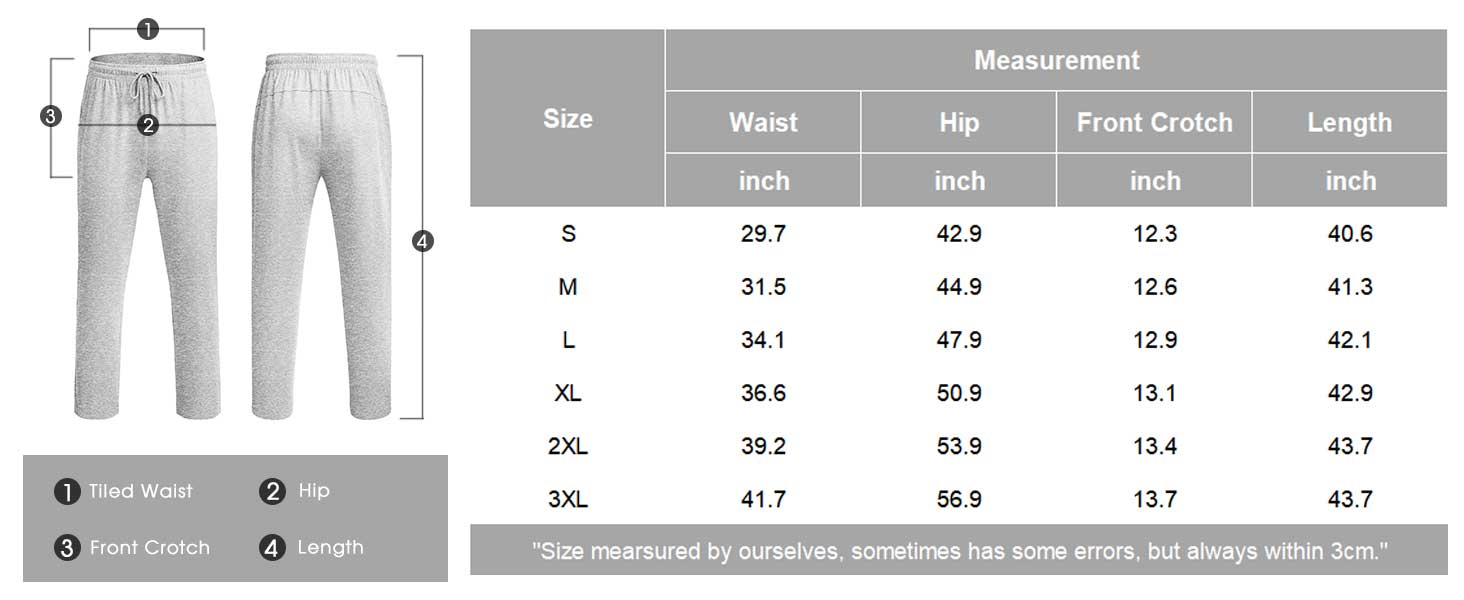Click the Length column header
Image resolution: width=1464 pixels, height=600 pixels.
1349,122
